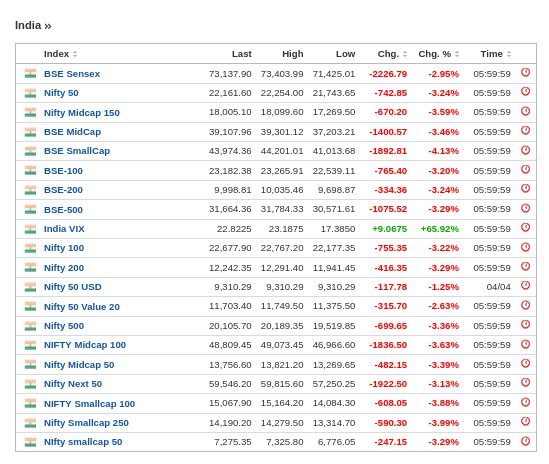The height and width of the screenshot is (464, 549).
Task: Open the Nifty Next 50 link
Action: click(x=73, y=384)
